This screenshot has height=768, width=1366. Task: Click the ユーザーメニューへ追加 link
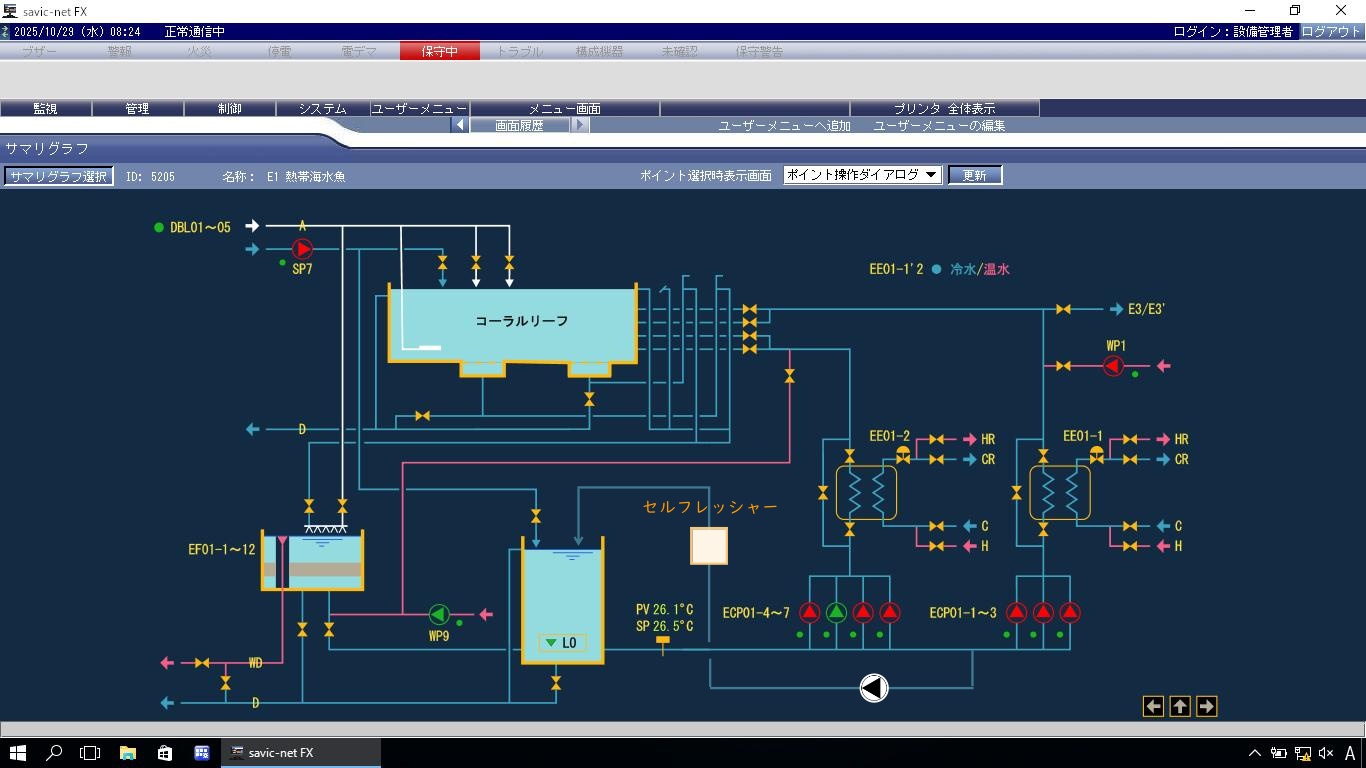(x=784, y=126)
